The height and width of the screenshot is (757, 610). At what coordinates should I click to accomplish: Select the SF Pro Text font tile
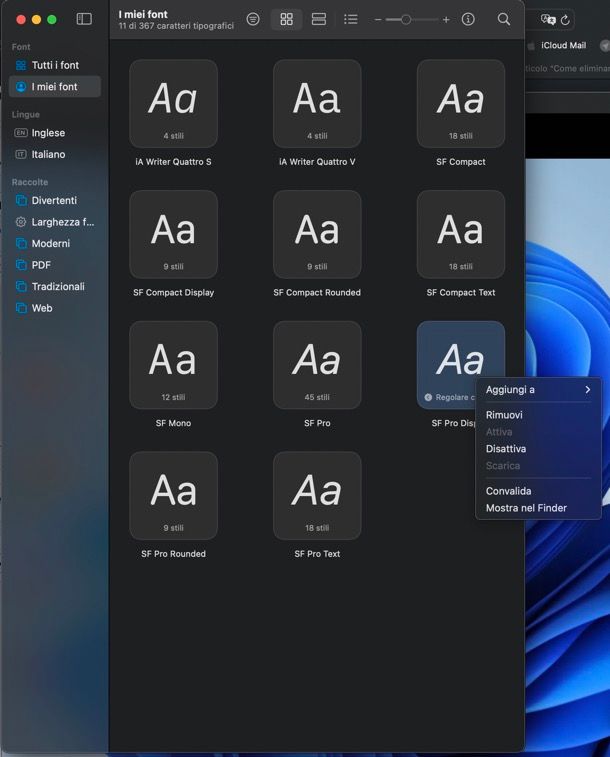(317, 496)
